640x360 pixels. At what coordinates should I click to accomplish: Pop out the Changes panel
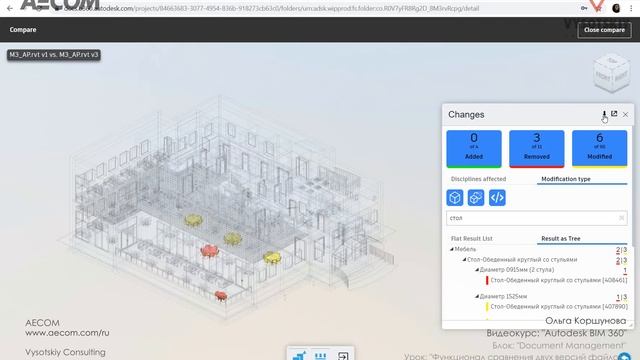[x=614, y=114]
